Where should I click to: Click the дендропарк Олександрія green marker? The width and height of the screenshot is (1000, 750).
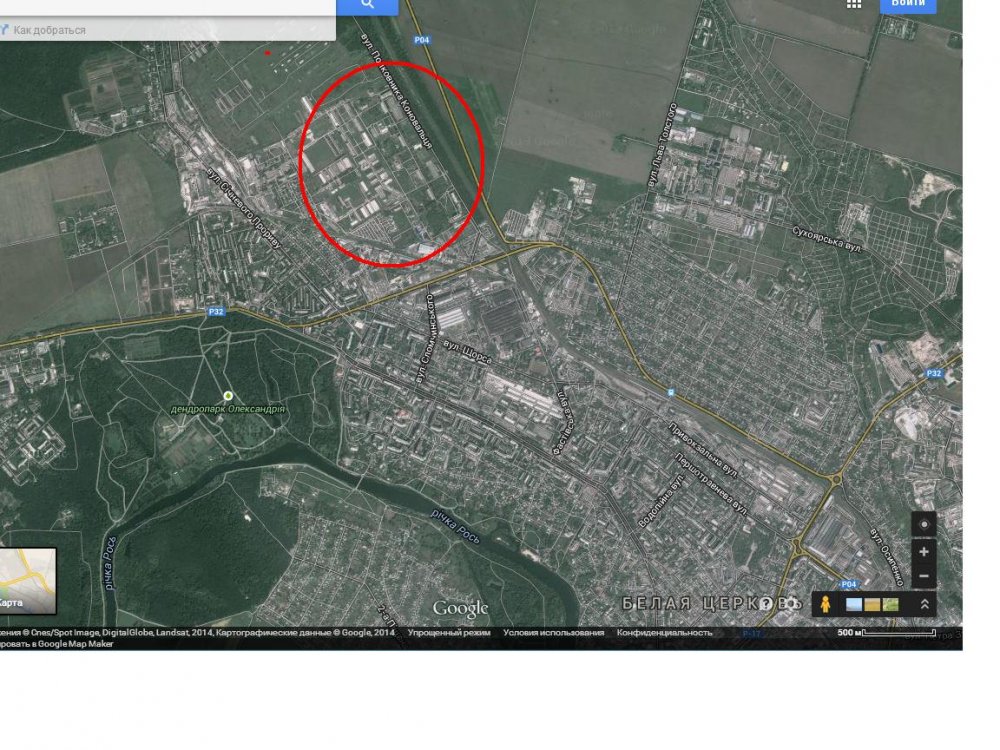[x=228, y=396]
